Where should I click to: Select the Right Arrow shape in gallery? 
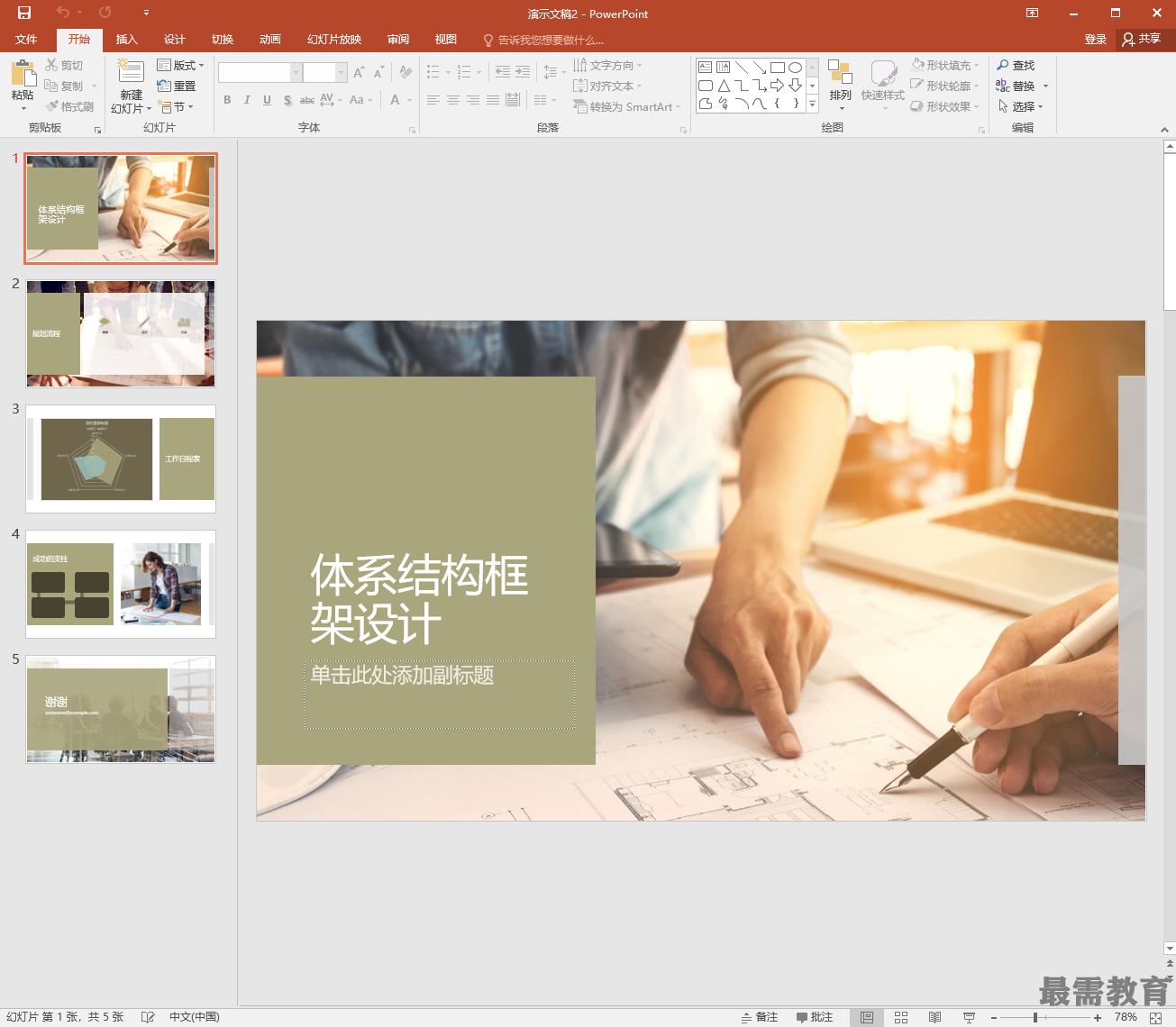tap(777, 86)
